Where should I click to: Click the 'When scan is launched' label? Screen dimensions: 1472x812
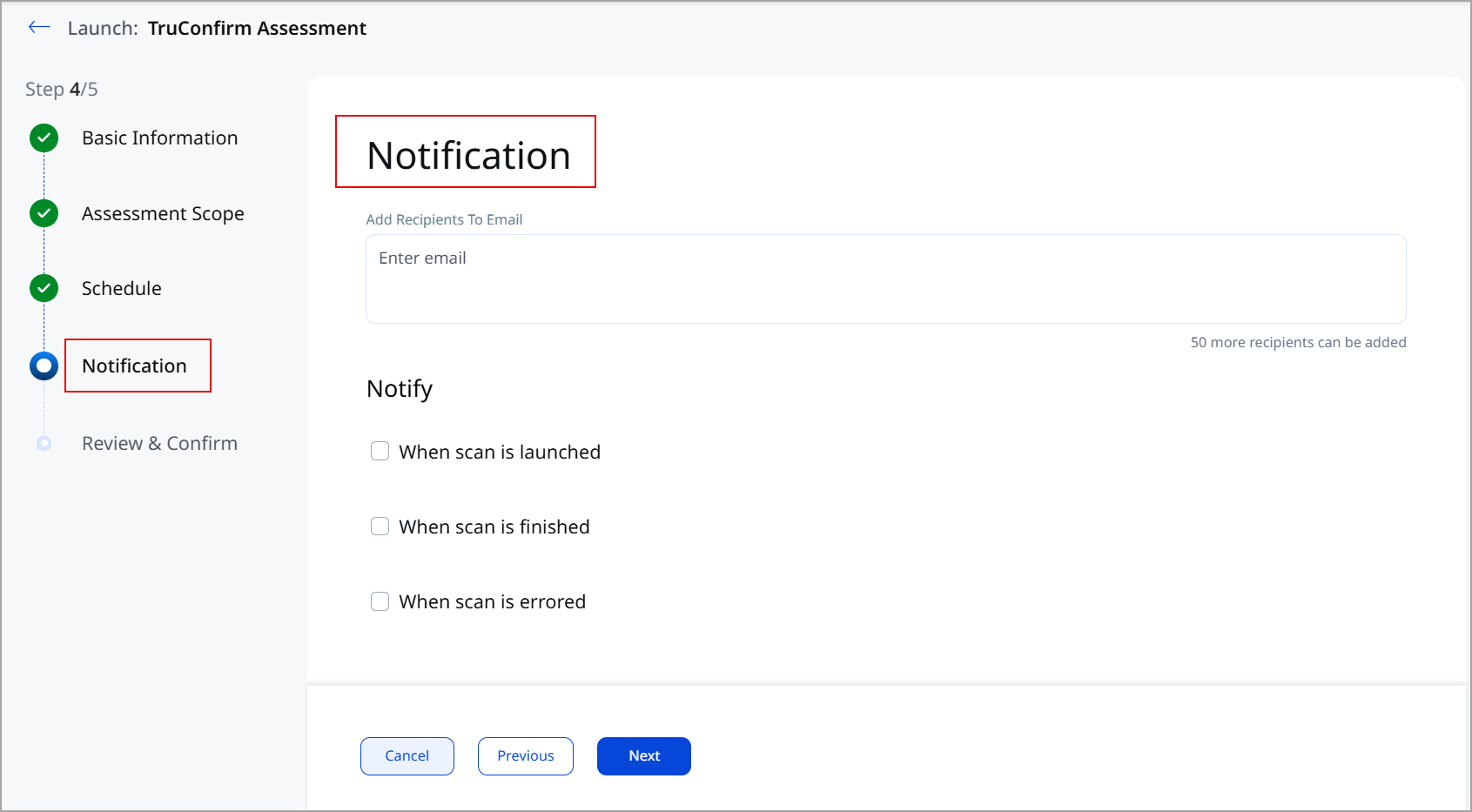[500, 452]
